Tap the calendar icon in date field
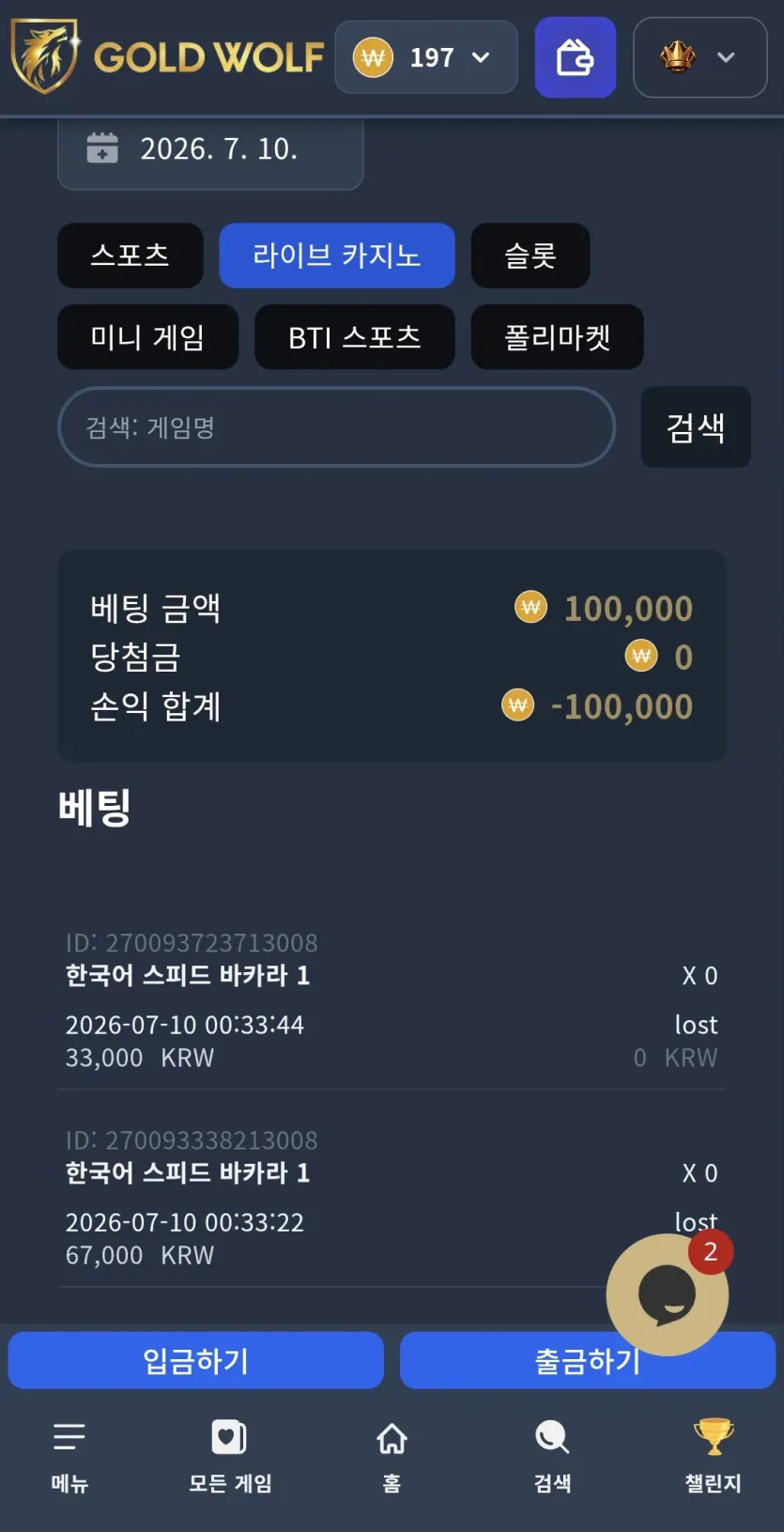Screen dimensions: 784x1532 point(102,148)
